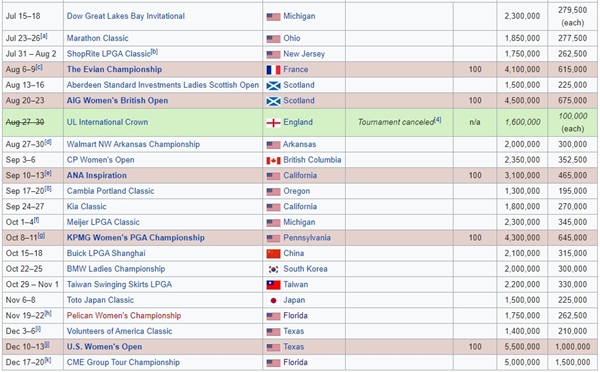This screenshot has height=372, width=600.
Task: Click the Canadian flag beside British Columbia
Action: click(x=273, y=160)
